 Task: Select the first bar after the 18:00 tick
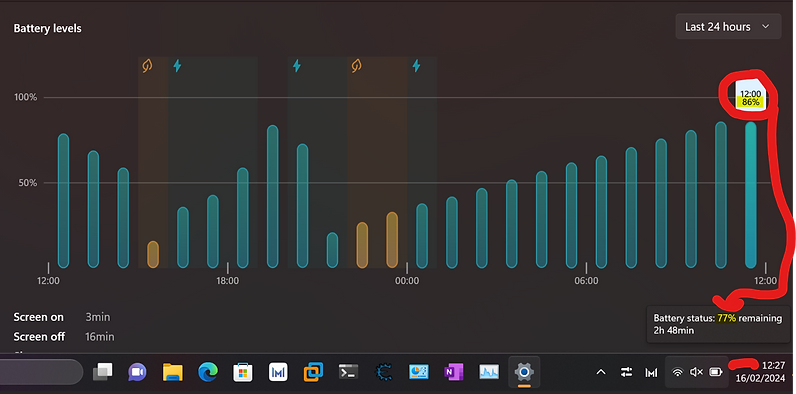pos(243,218)
